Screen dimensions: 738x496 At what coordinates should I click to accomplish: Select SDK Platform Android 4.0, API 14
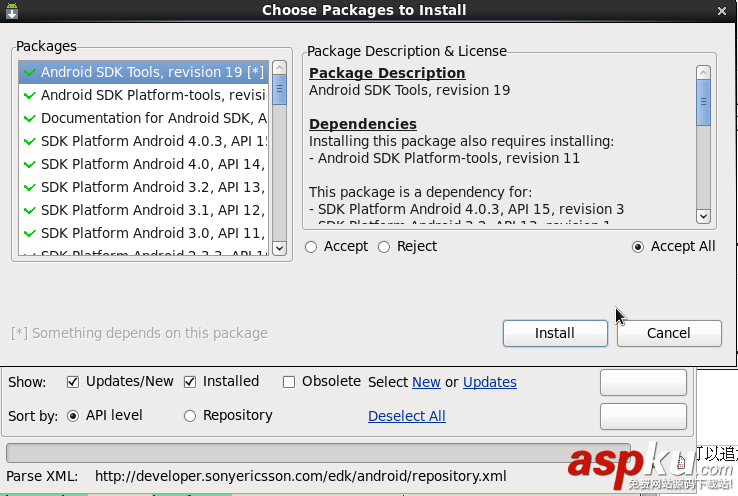coord(144,164)
